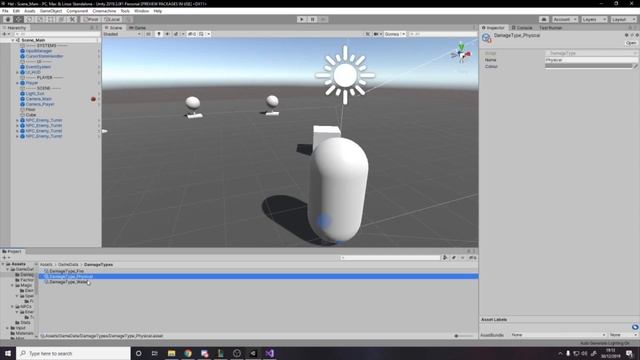This screenshot has height=360, width=640.
Task: Click the Hierarchy create plus button
Action: point(5,34)
